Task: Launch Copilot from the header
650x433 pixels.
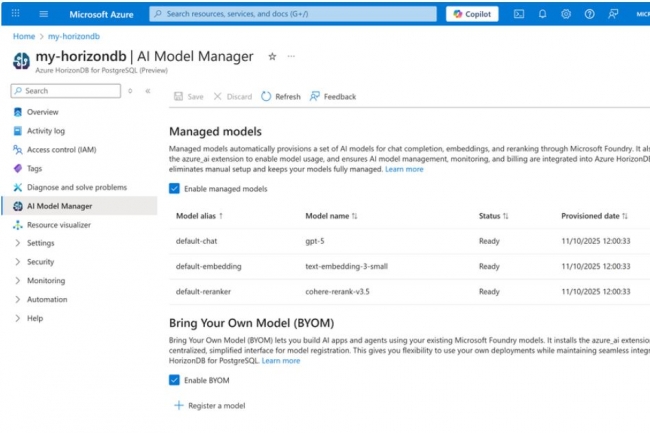Action: click(x=472, y=14)
